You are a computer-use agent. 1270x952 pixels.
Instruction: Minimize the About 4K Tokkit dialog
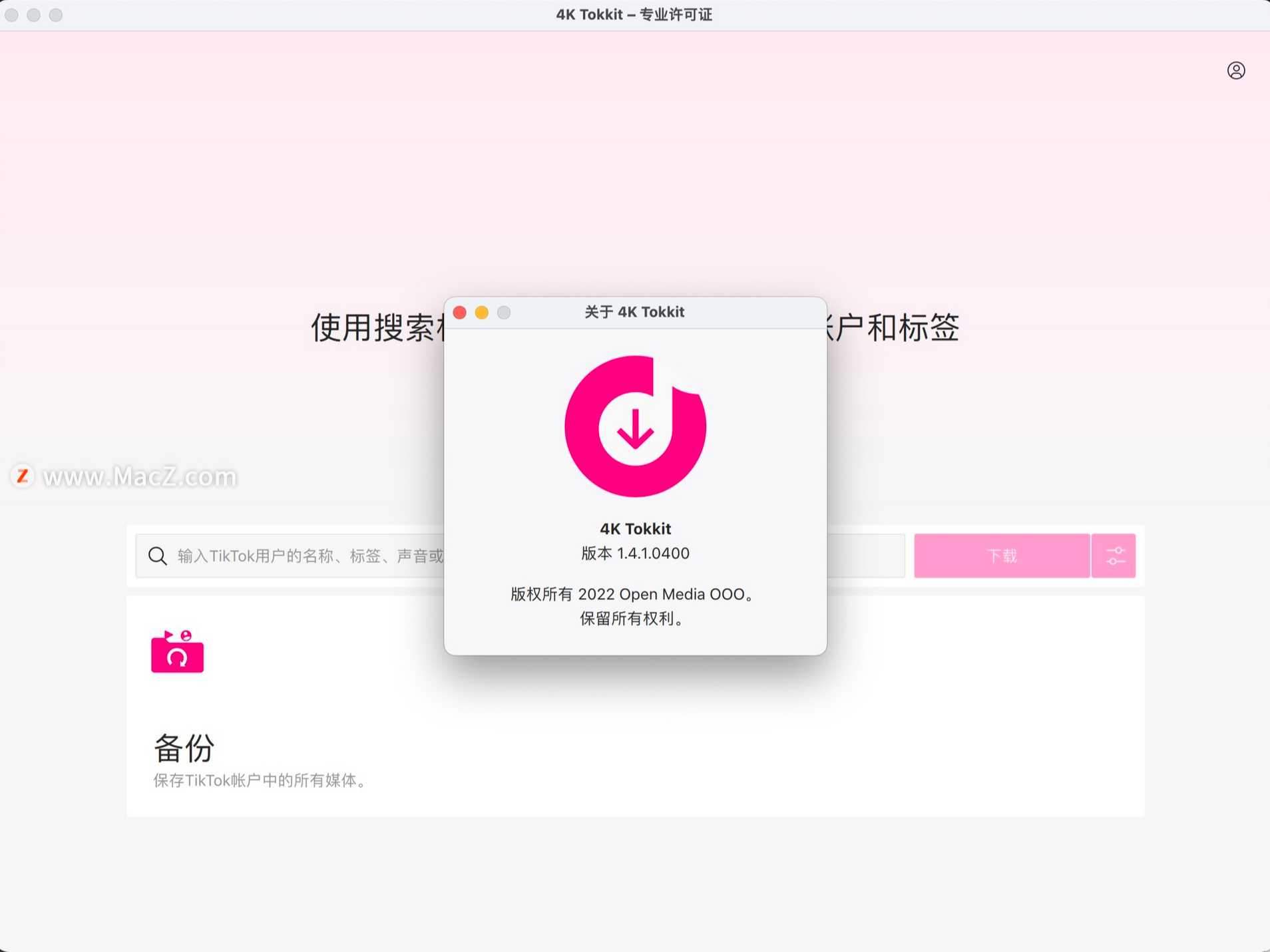coord(483,312)
